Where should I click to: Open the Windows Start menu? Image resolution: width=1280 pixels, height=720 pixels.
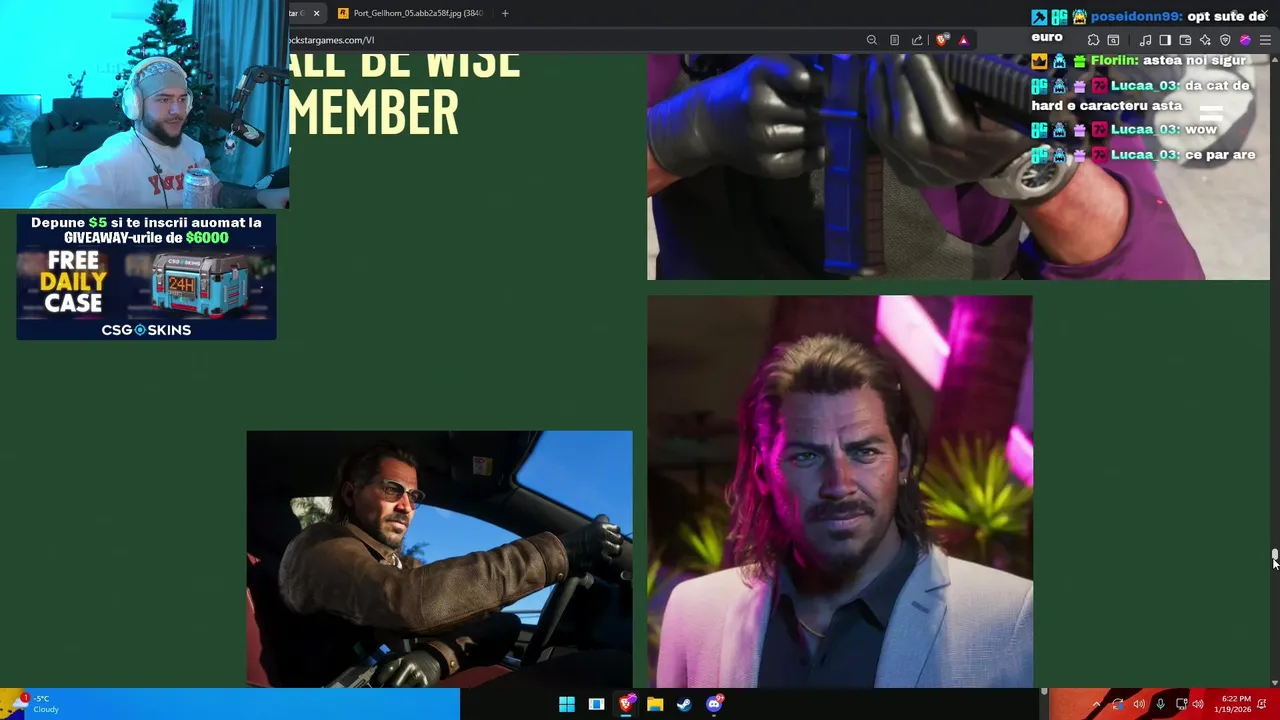coord(567,704)
